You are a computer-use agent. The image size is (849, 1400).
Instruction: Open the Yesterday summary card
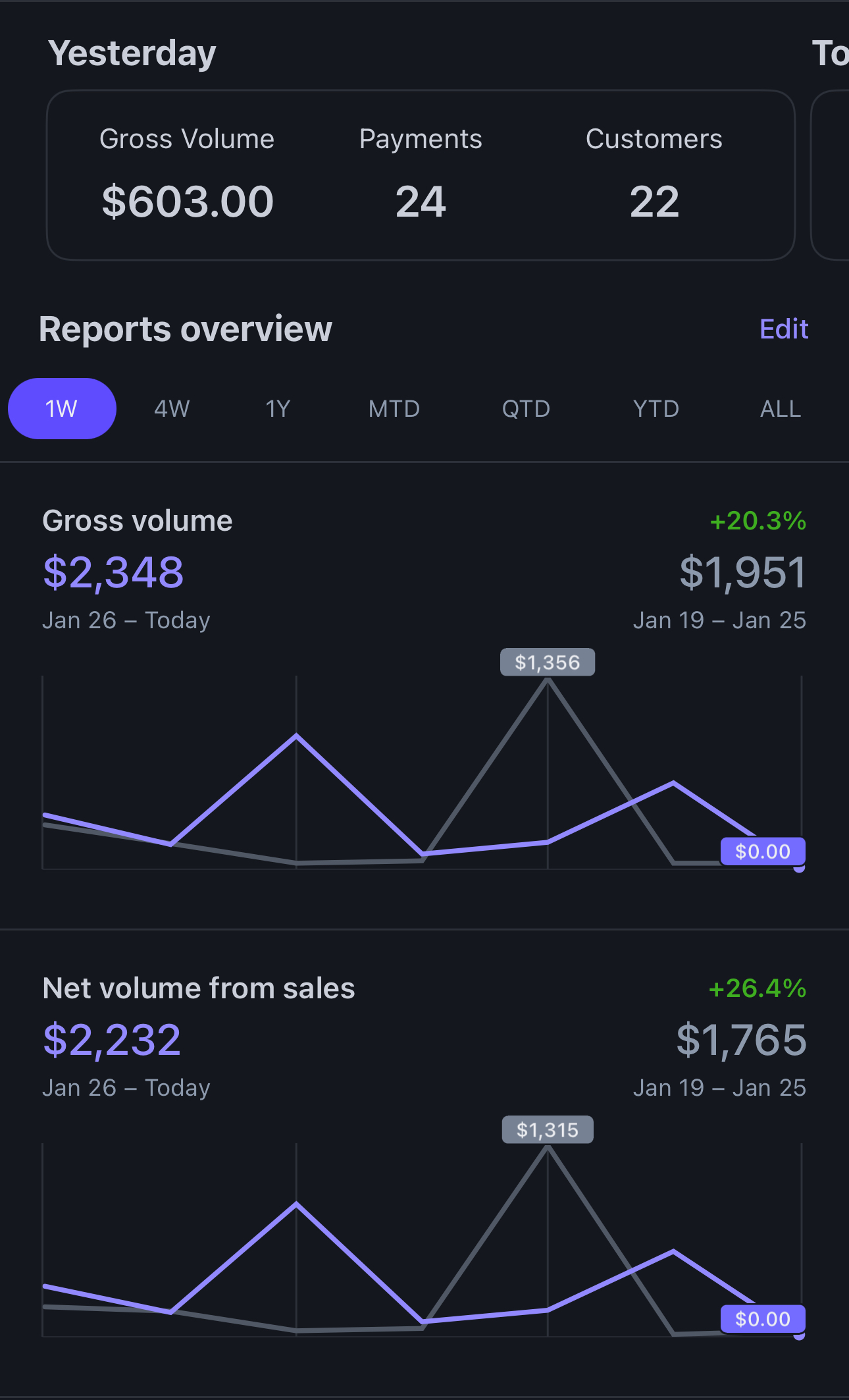pos(421,175)
